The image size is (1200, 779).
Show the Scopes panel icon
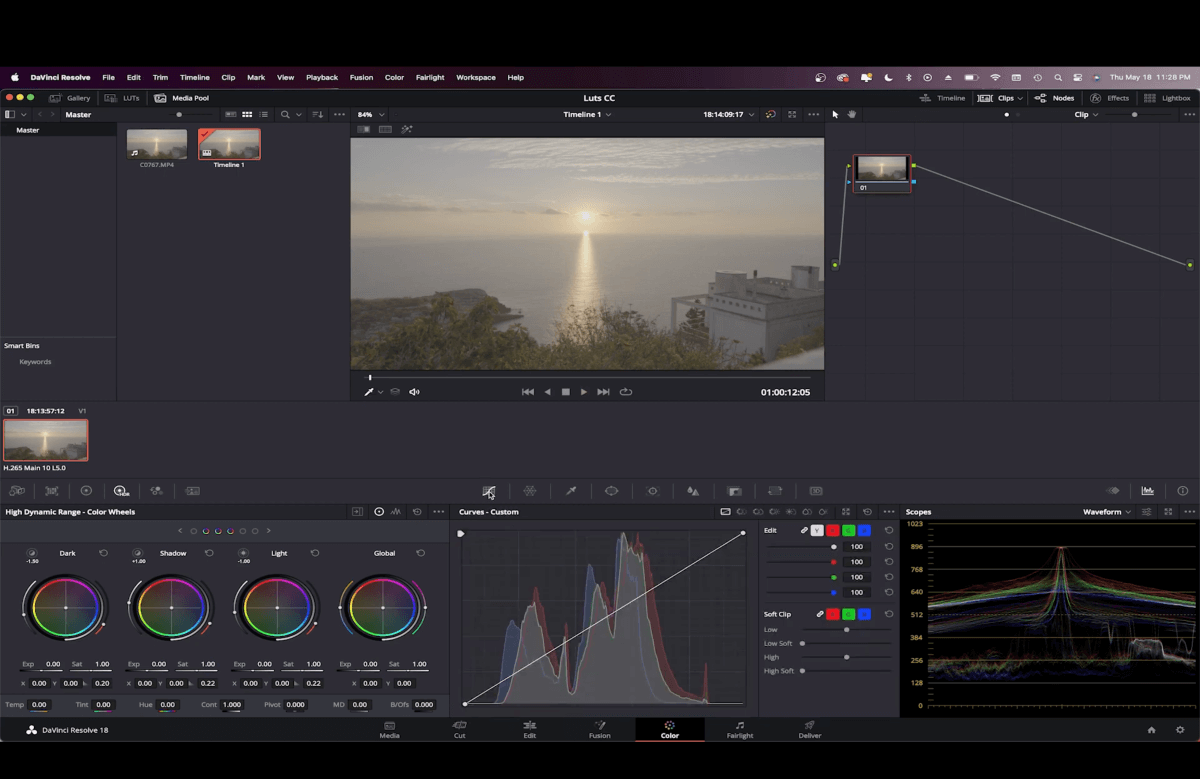pyautogui.click(x=1148, y=491)
